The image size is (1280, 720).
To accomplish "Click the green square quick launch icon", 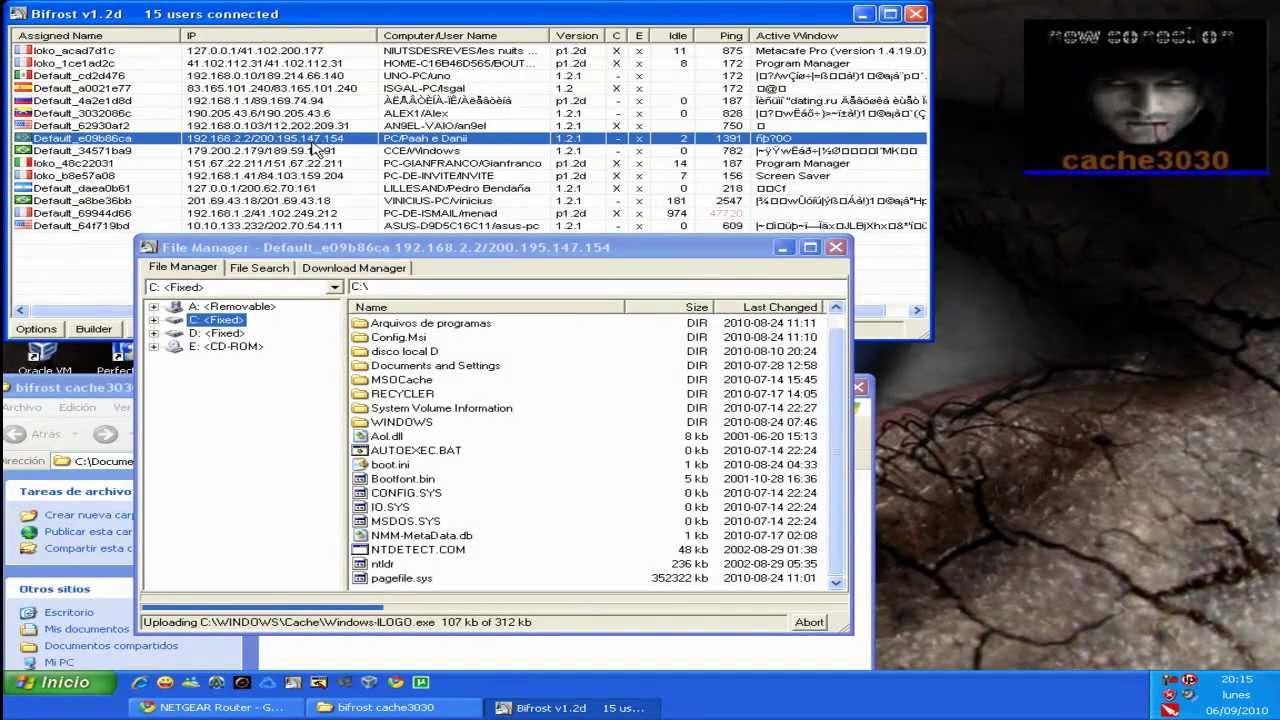I will [x=421, y=682].
